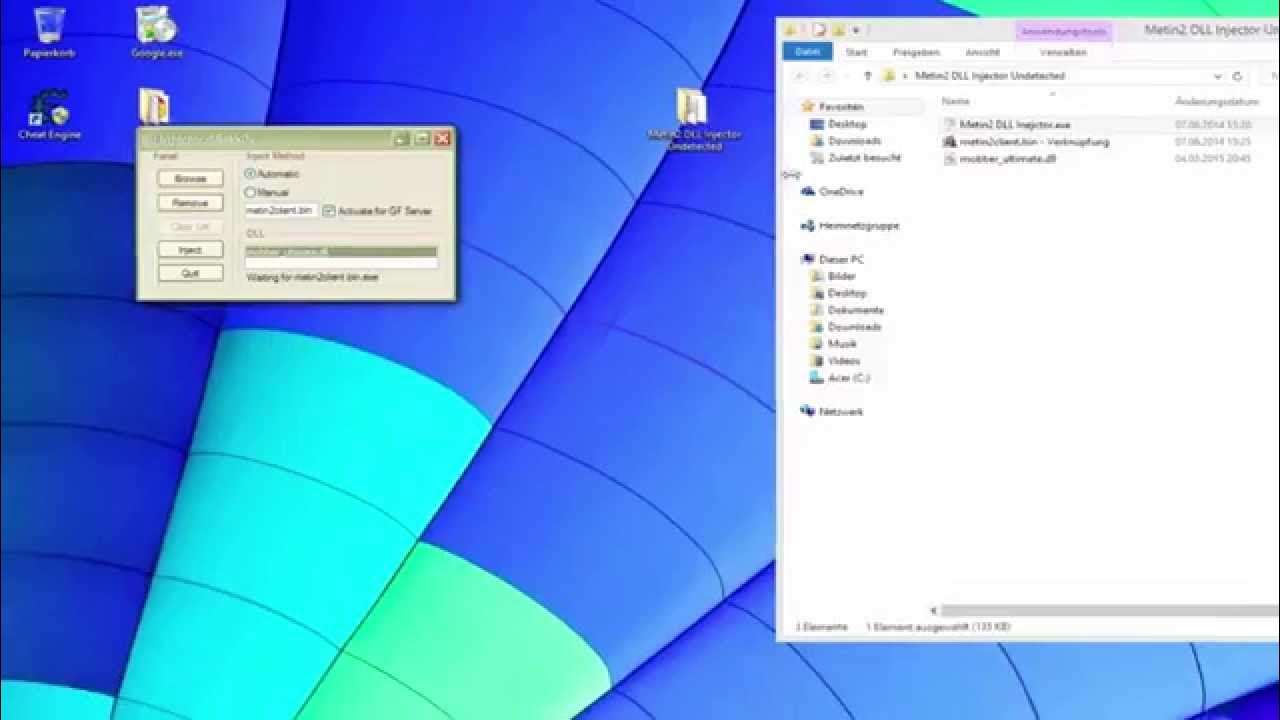Screen dimensions: 1280x720
Task: Click the process name input field
Action: point(281,211)
